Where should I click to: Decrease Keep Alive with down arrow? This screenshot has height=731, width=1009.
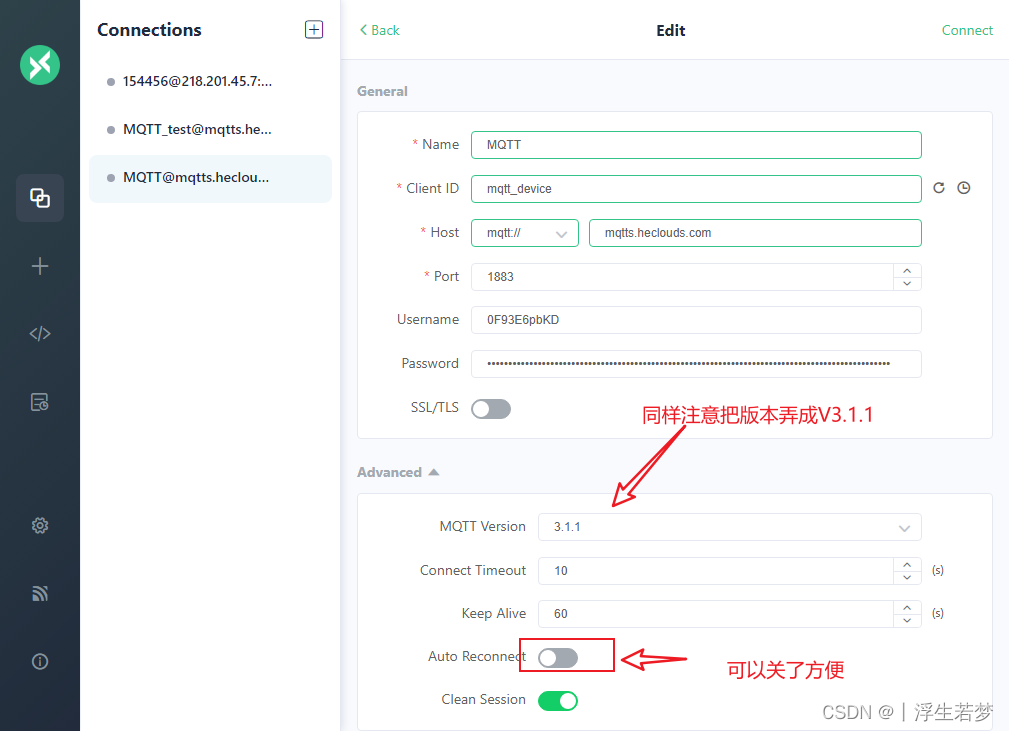point(907,621)
